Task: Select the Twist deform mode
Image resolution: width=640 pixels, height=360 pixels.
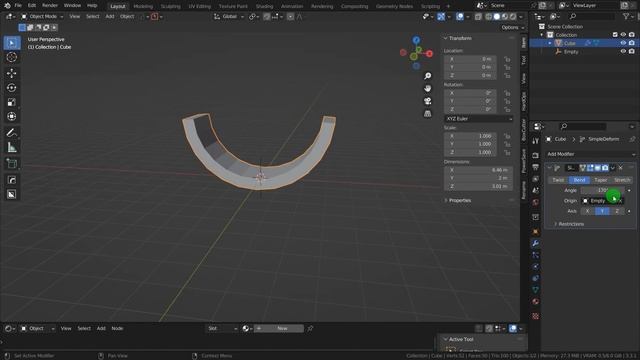Action: (558, 180)
